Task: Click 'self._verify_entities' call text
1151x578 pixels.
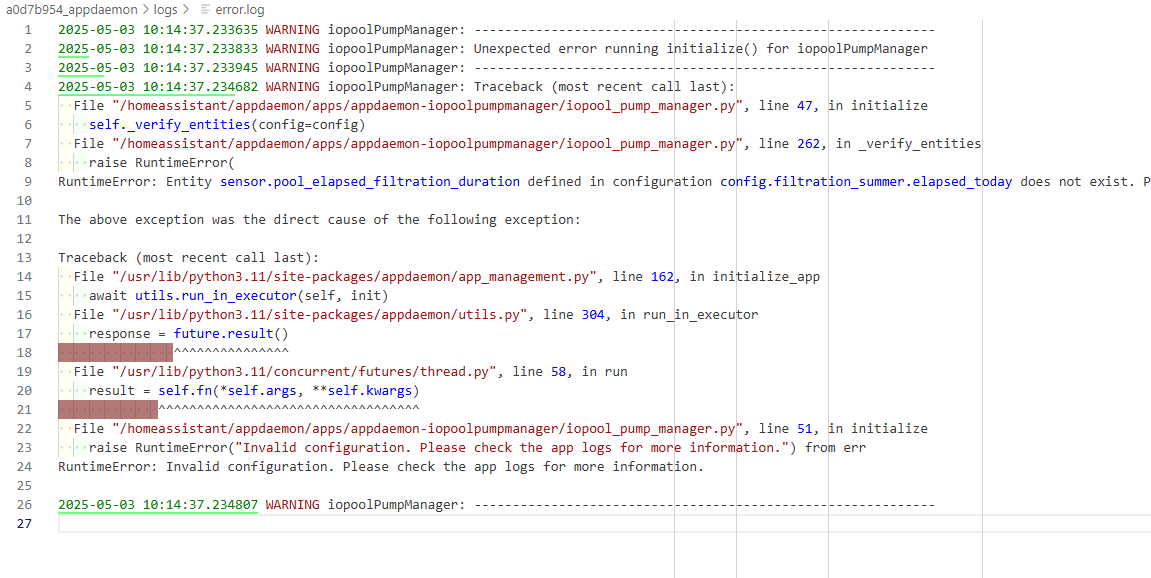Action: click(170, 125)
